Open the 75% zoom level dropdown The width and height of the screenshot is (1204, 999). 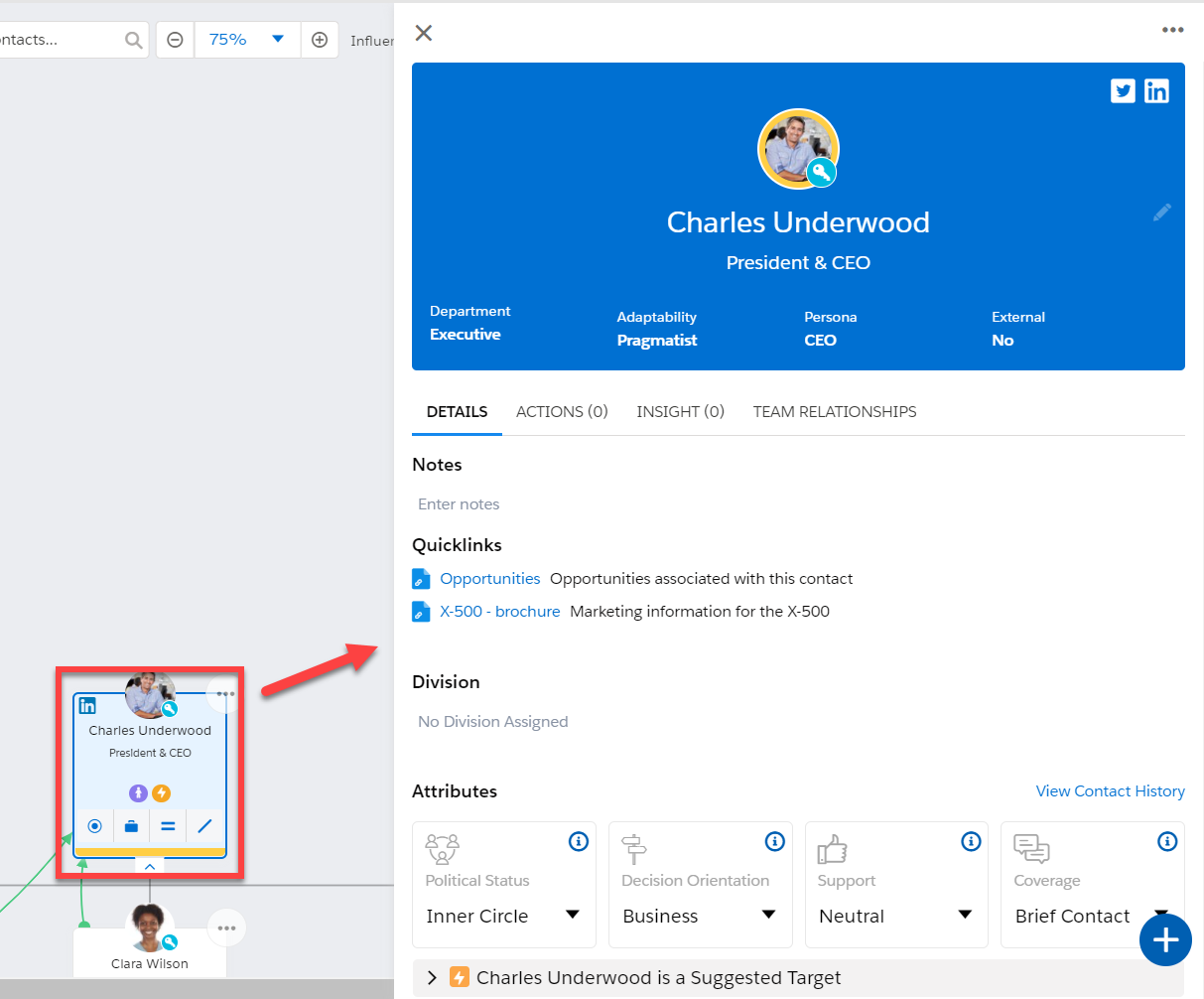tap(248, 40)
